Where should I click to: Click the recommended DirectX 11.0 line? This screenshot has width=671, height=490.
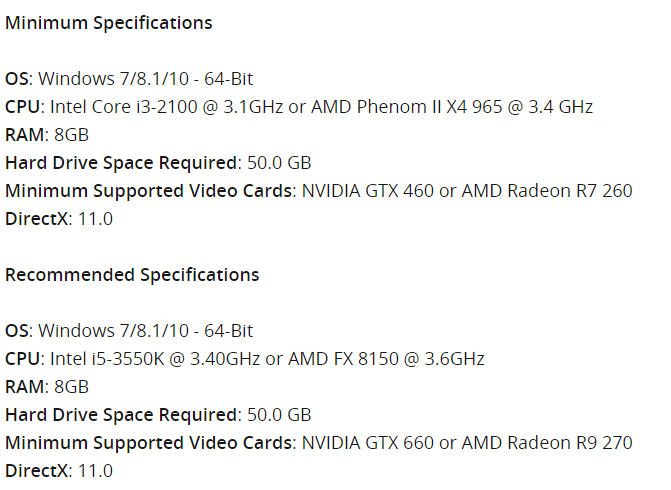click(x=59, y=471)
